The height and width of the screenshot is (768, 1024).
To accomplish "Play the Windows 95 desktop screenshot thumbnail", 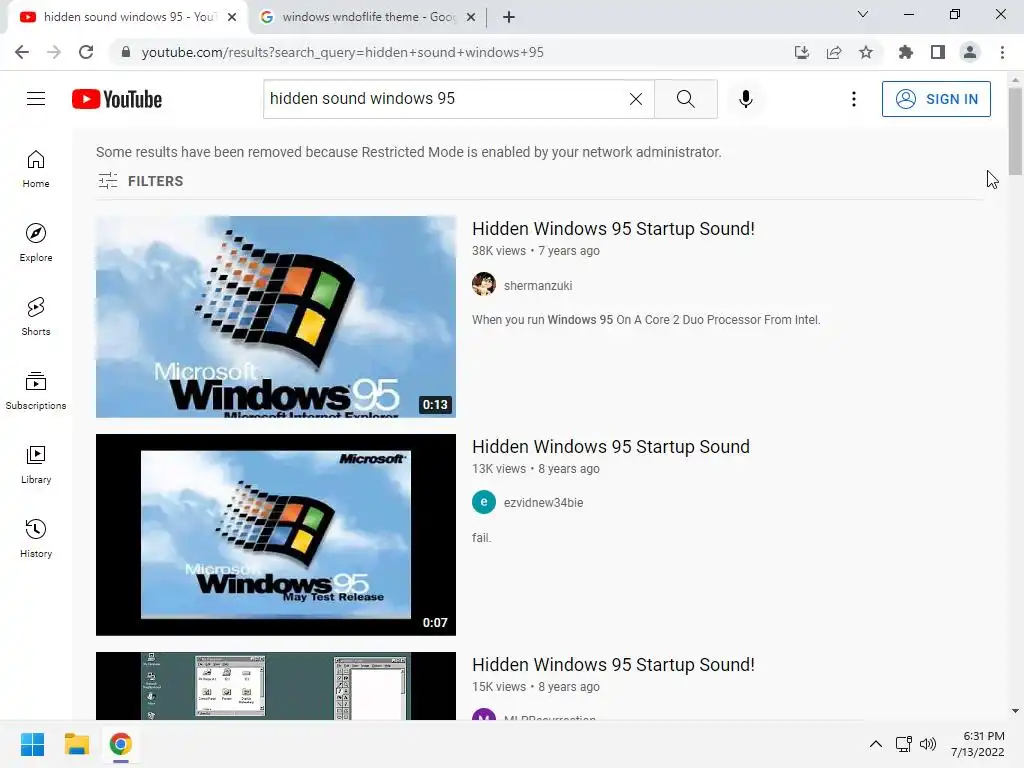I will pyautogui.click(x=276, y=686).
